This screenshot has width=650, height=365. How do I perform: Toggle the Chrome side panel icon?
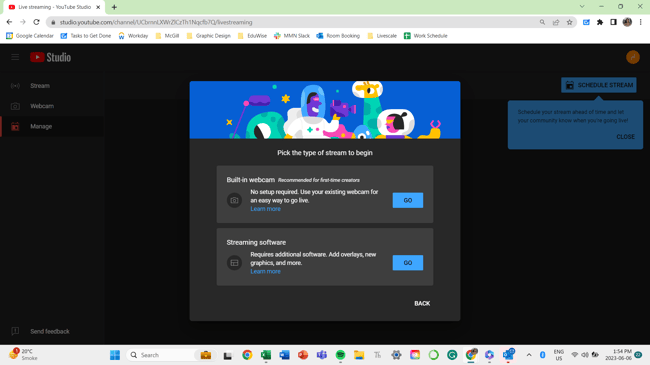614,22
